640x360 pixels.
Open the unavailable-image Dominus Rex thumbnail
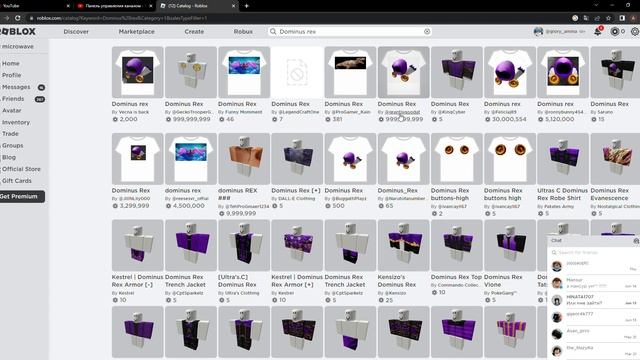297,72
